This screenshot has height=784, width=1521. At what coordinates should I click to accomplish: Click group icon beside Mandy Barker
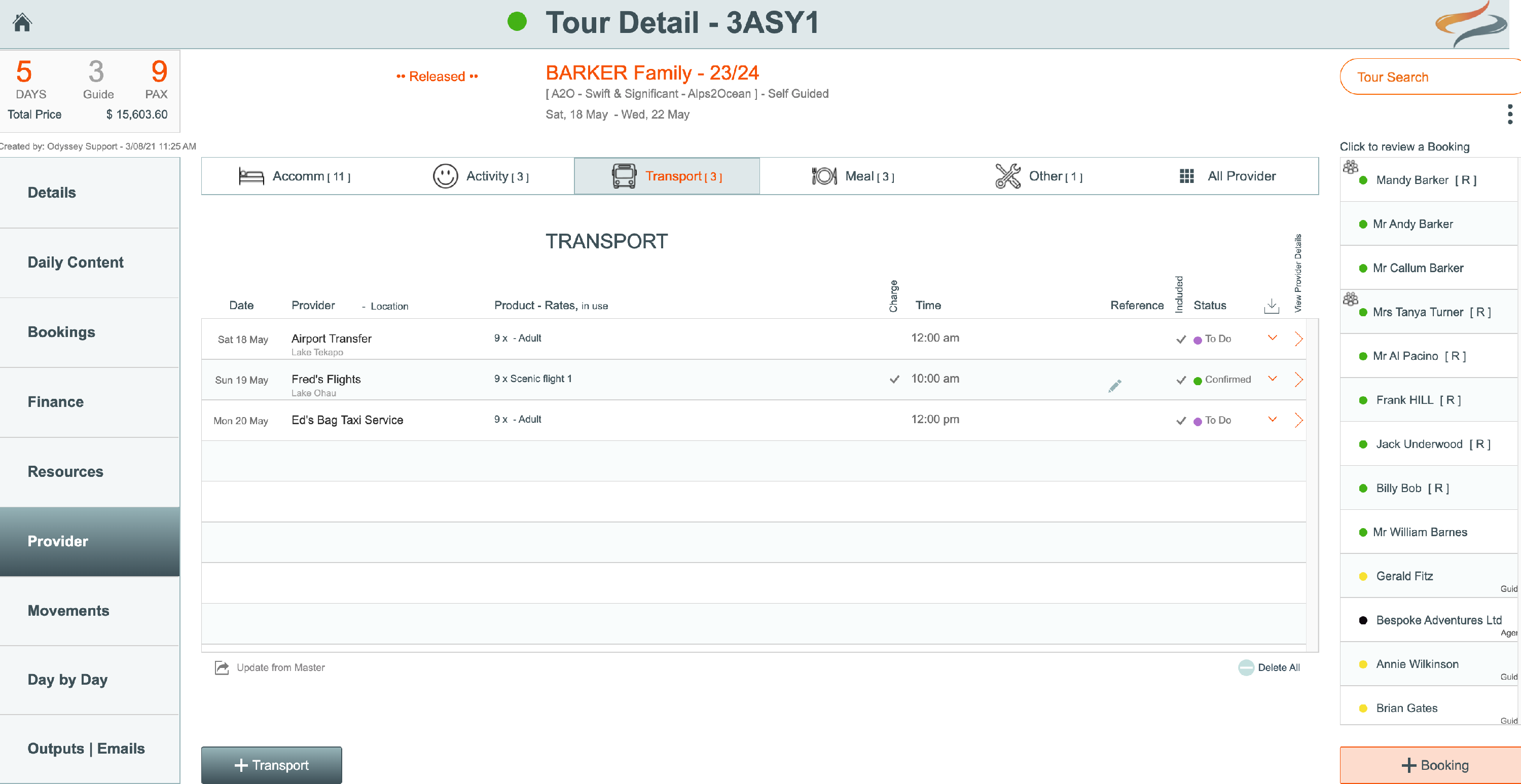point(1350,167)
